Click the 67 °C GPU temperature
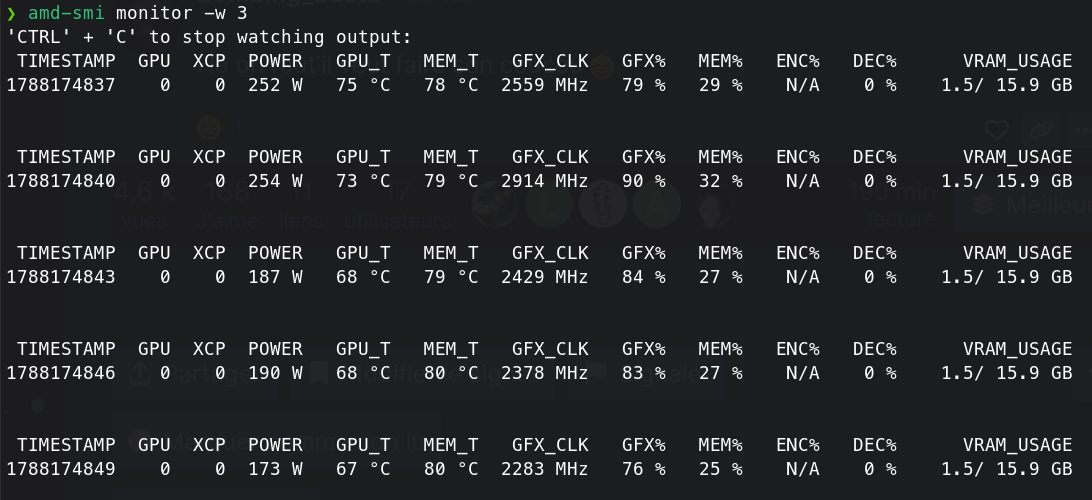1092x500 pixels. tap(363, 469)
